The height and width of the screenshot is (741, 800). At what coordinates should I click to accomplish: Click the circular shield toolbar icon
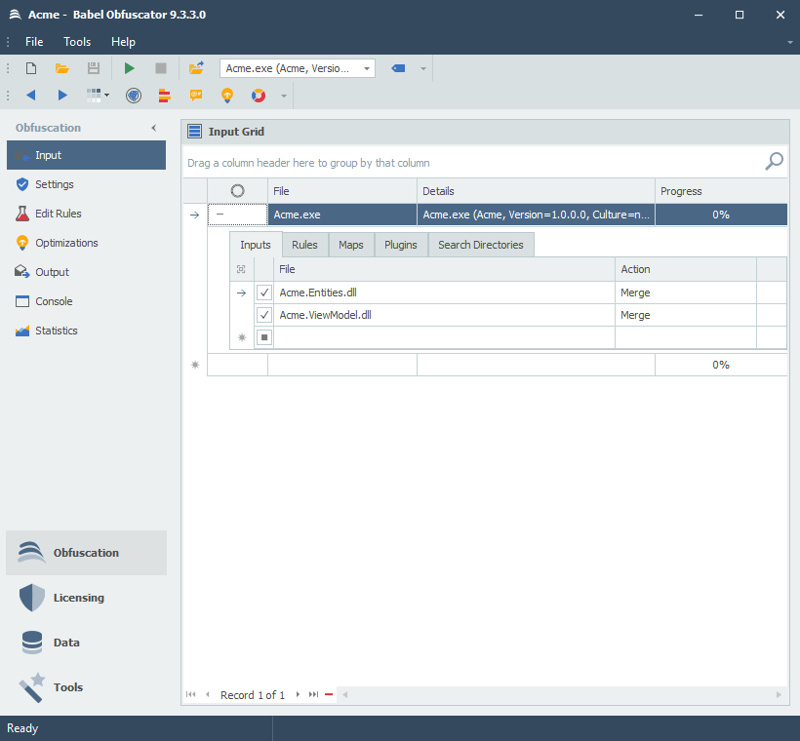pos(134,95)
